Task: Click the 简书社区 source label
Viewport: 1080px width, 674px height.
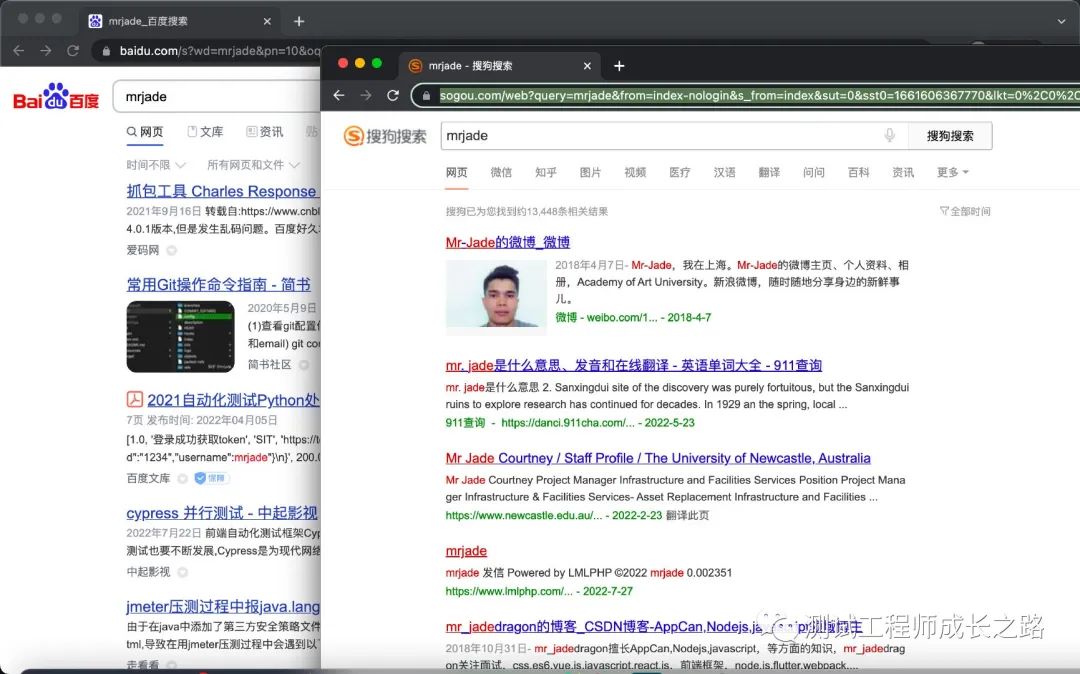Action: 269,364
